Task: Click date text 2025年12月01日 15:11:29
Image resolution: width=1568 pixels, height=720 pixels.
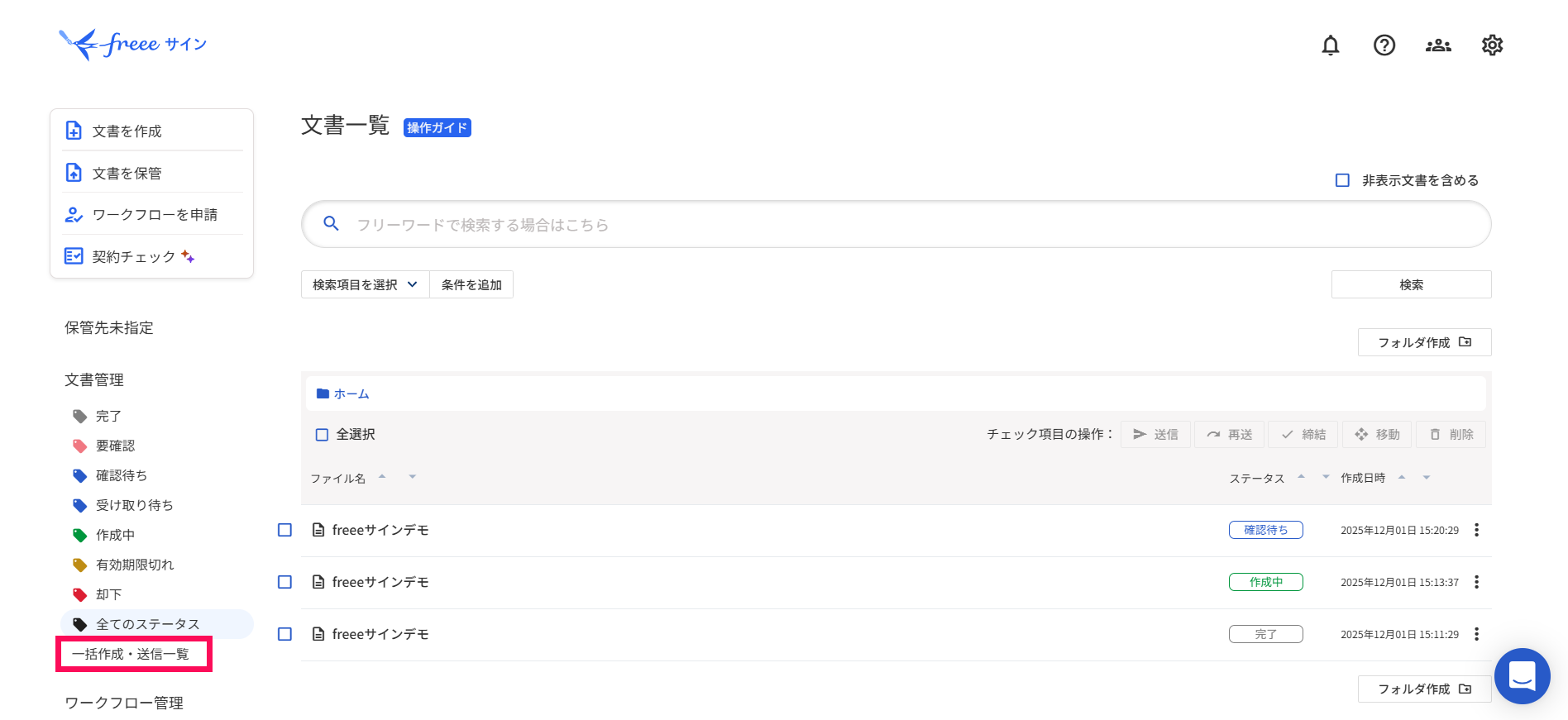Action: coord(1399,635)
